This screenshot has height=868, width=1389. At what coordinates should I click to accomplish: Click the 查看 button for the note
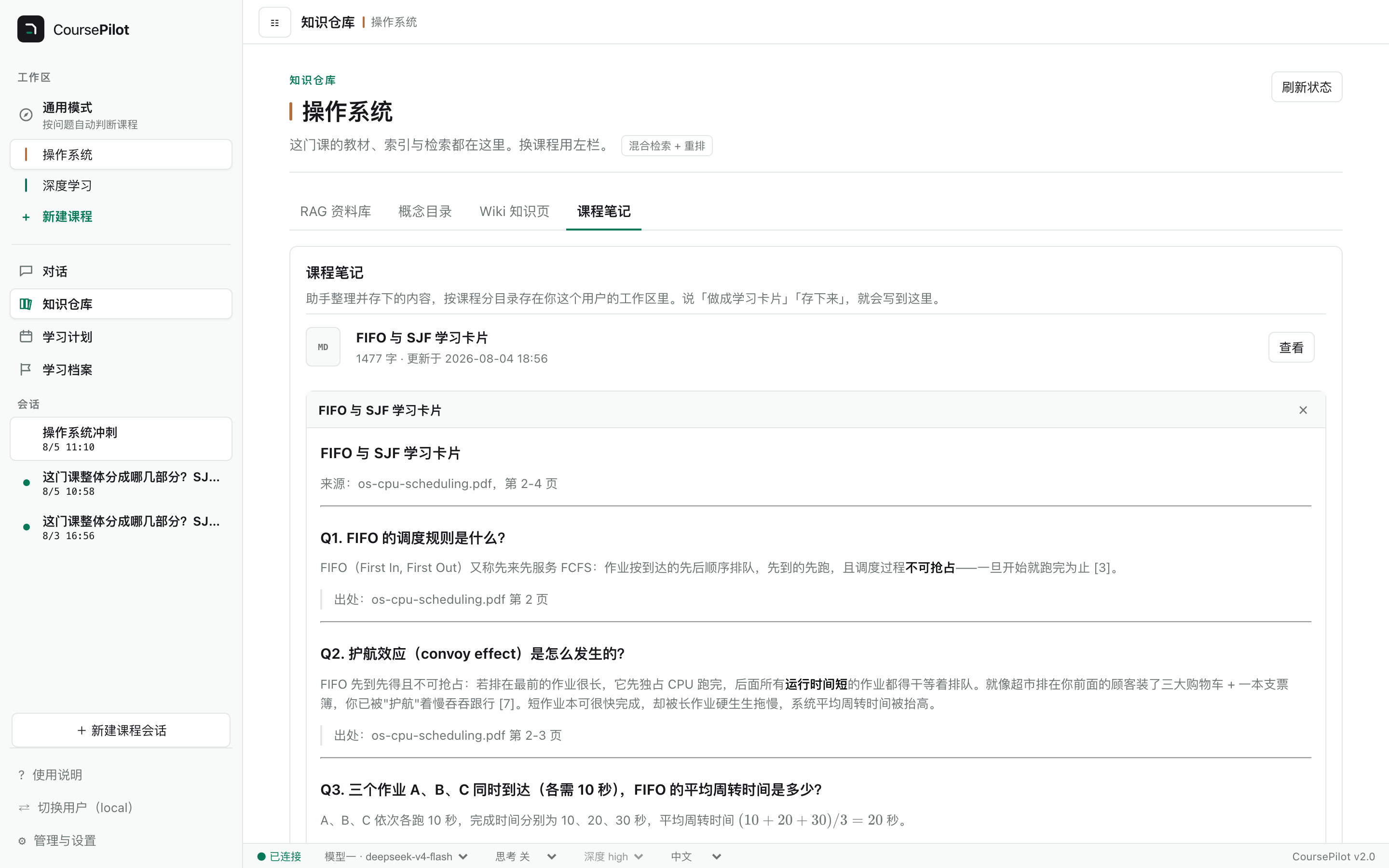(x=1291, y=347)
